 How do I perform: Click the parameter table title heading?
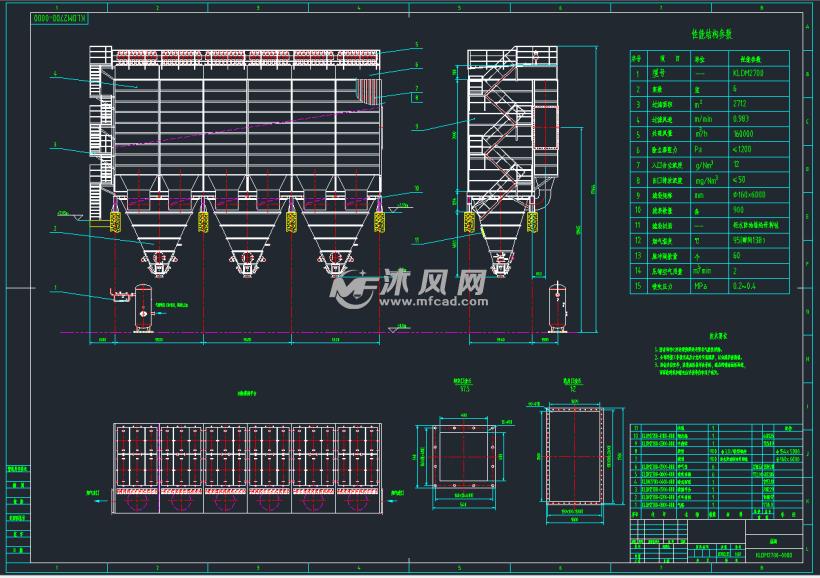(x=712, y=33)
